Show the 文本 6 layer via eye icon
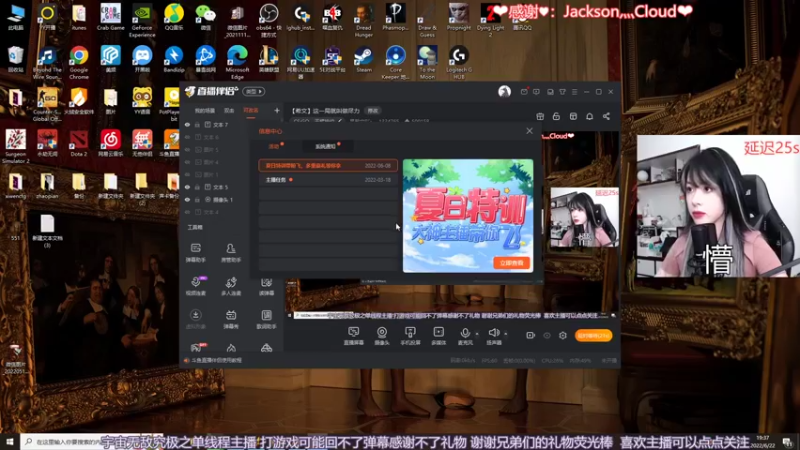This screenshot has height=450, width=800. coord(187,137)
